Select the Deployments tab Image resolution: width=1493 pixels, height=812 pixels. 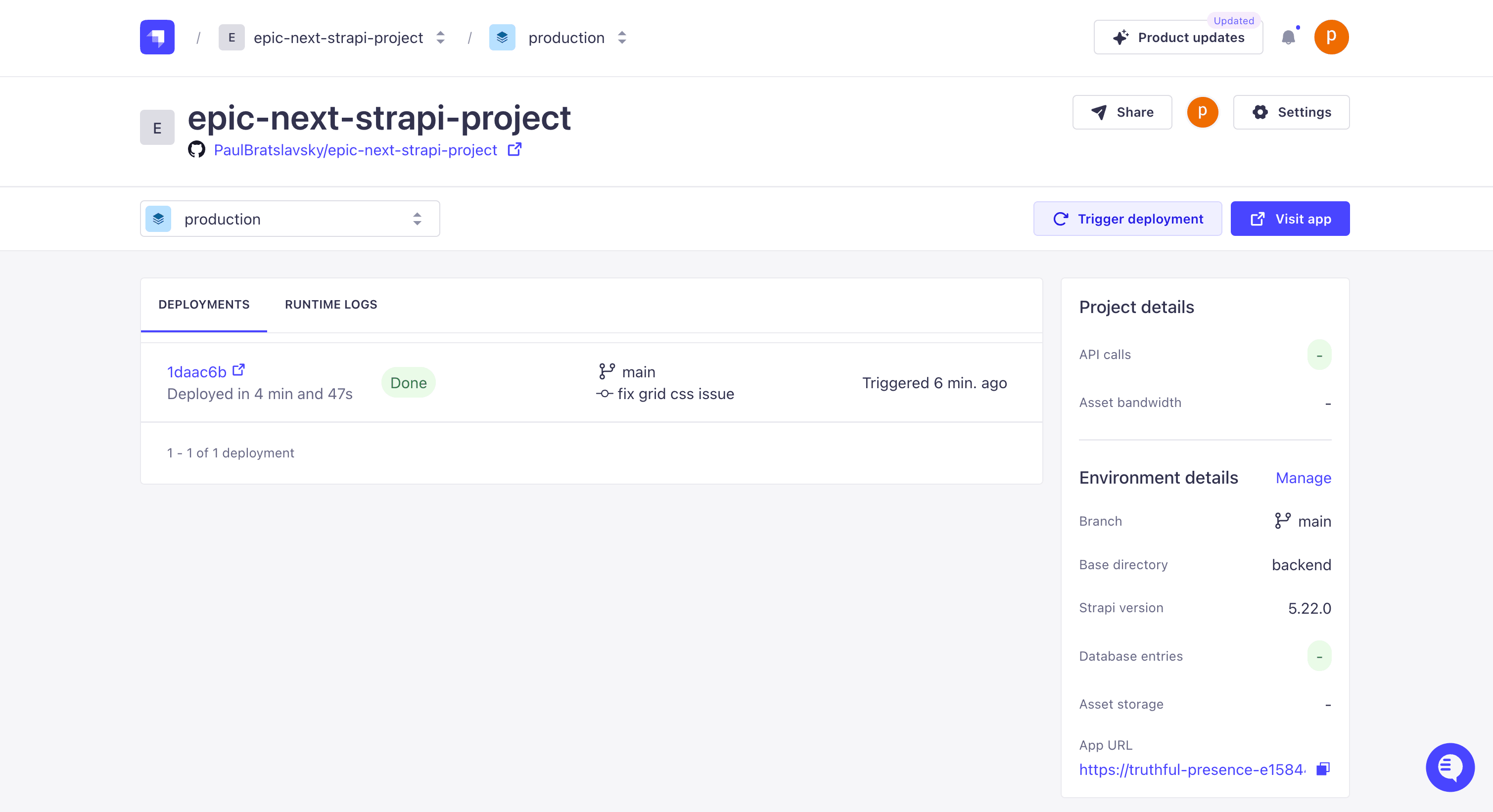tap(204, 304)
